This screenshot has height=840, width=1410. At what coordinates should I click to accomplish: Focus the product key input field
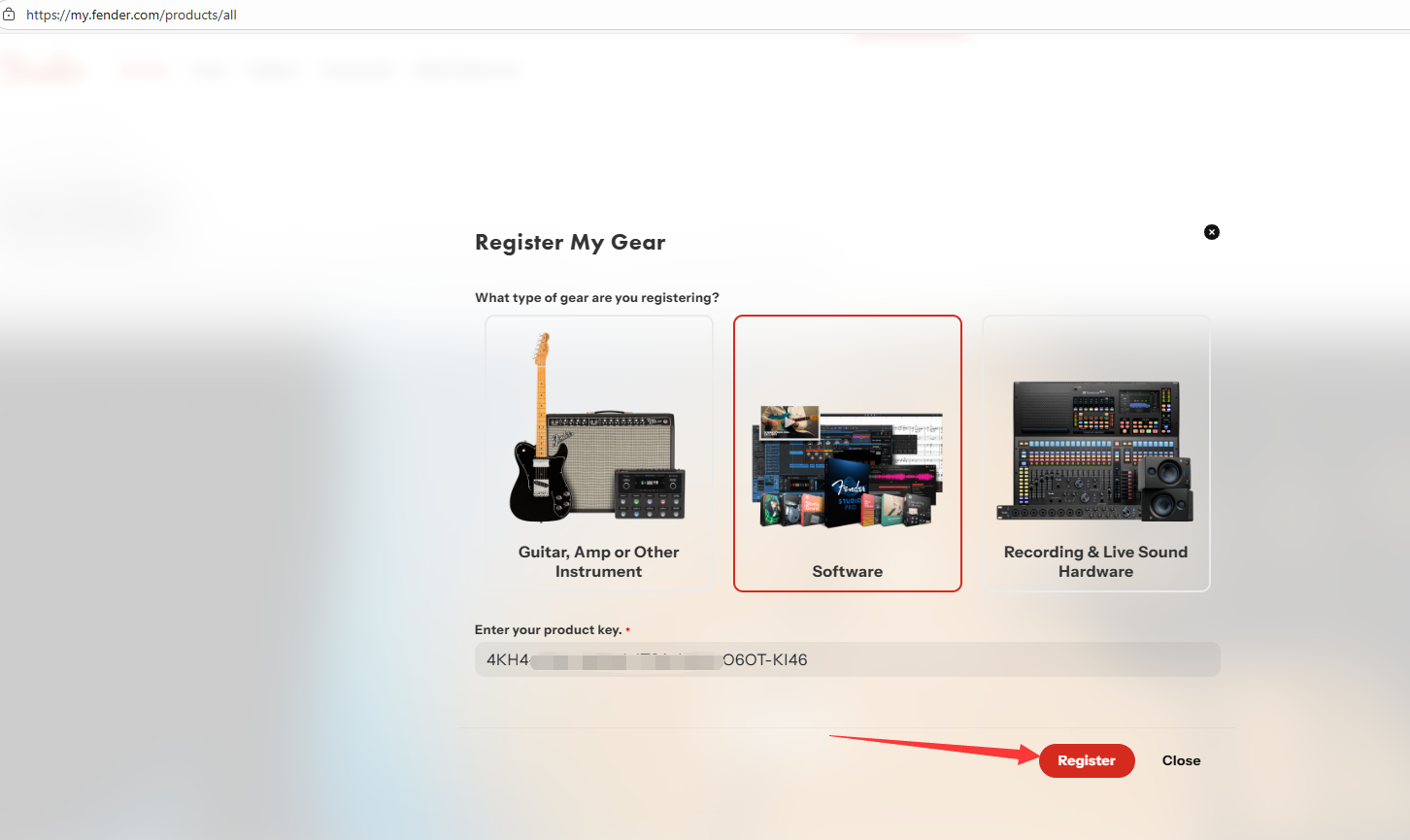(848, 659)
